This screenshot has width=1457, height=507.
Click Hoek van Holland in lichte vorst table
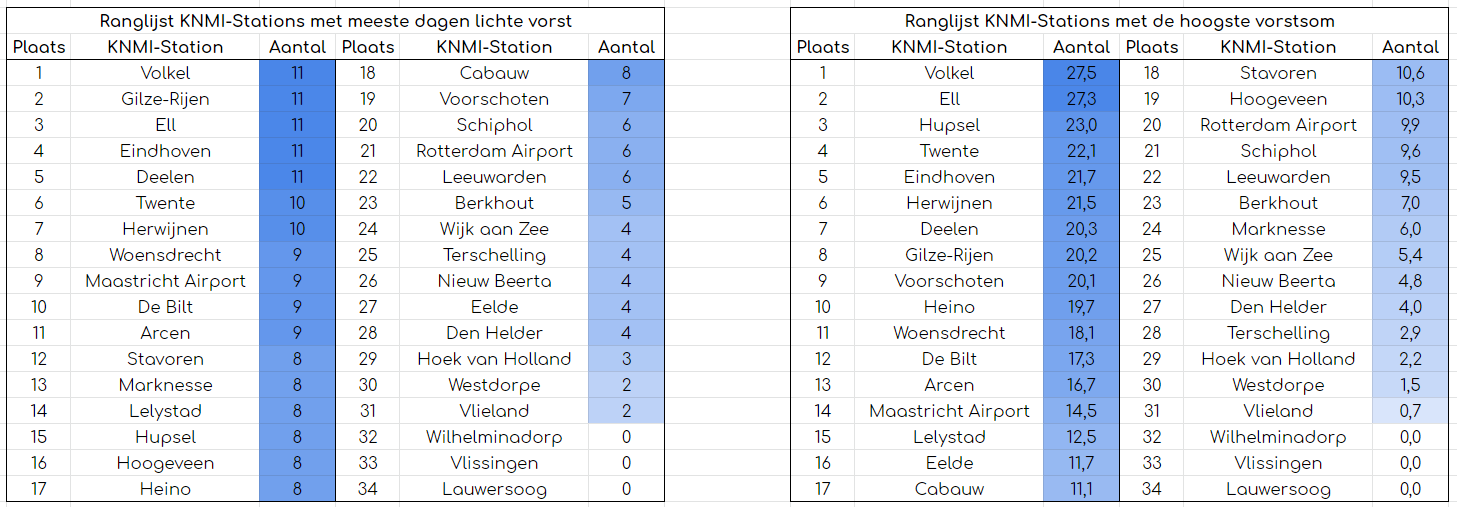(494, 359)
